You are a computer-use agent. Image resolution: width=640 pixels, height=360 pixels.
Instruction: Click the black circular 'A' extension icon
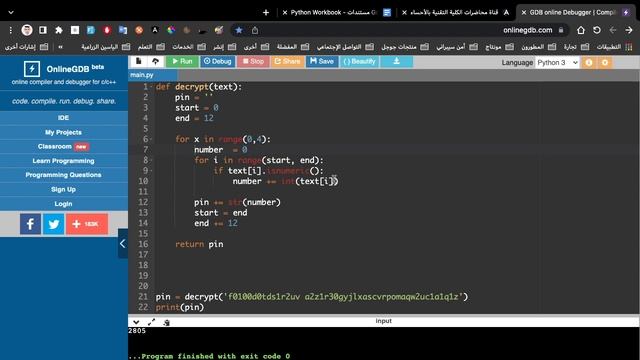(x=155, y=30)
